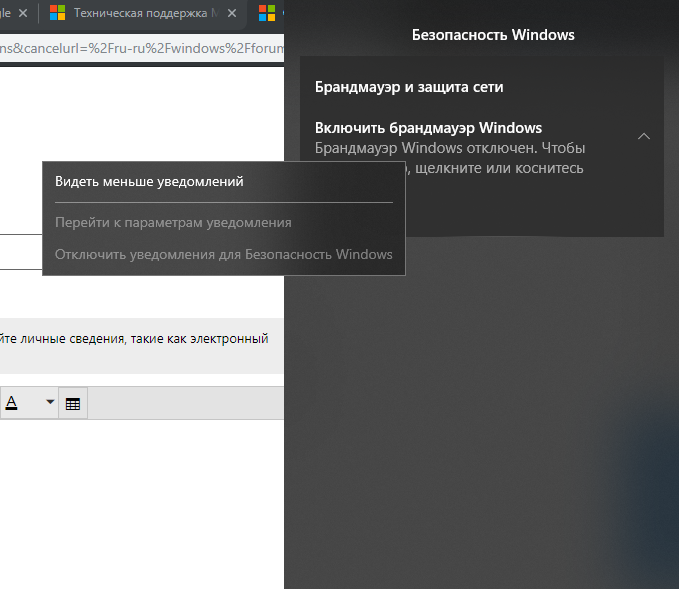Choose 'Перейти к параметрам уведомления' menu entry
Screen dimensions: 679x589
[x=173, y=223]
